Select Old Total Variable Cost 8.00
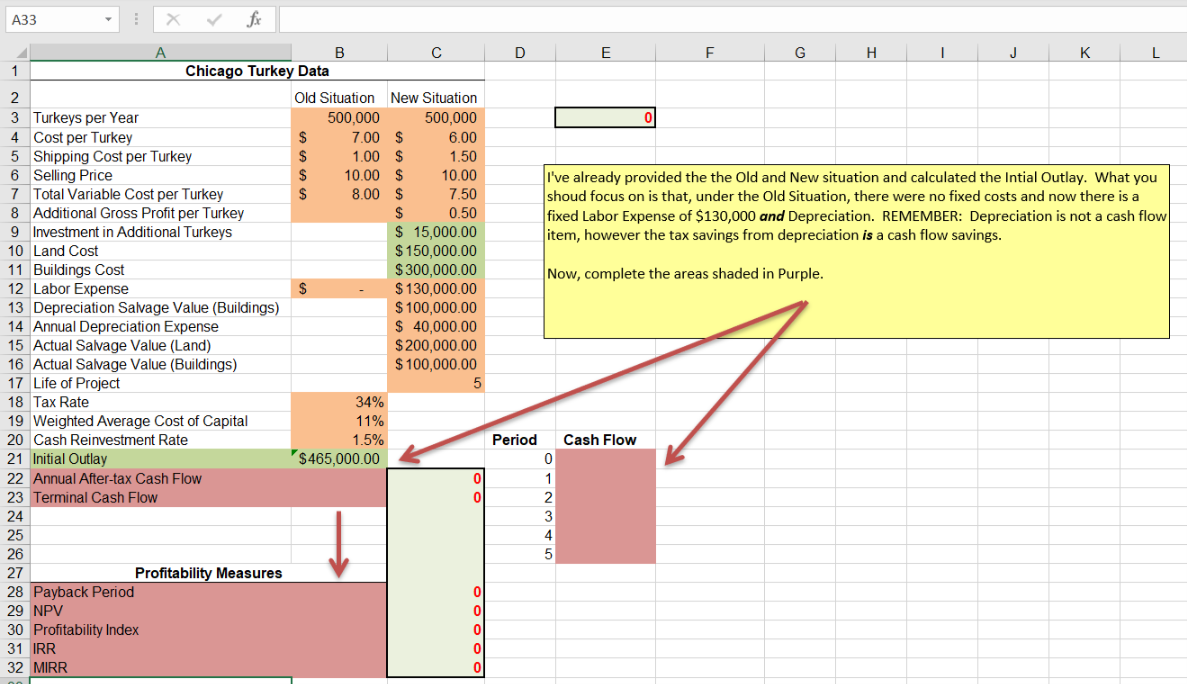Viewport: 1187px width, 684px height. pyautogui.click(x=339, y=194)
